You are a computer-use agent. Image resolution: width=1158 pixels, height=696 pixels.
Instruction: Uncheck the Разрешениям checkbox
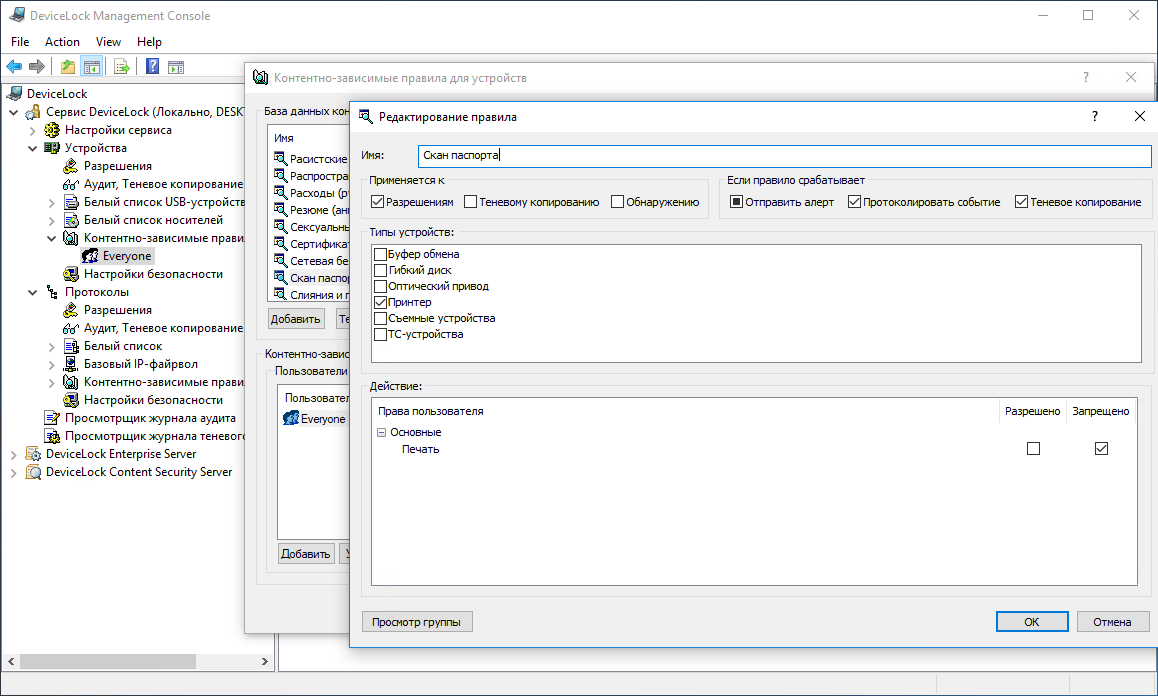377,202
